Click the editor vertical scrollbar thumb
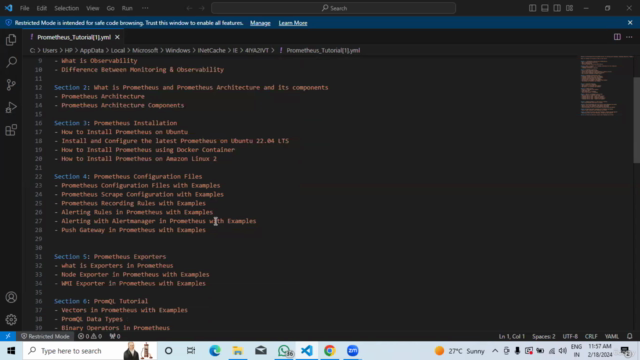 coord(636,120)
